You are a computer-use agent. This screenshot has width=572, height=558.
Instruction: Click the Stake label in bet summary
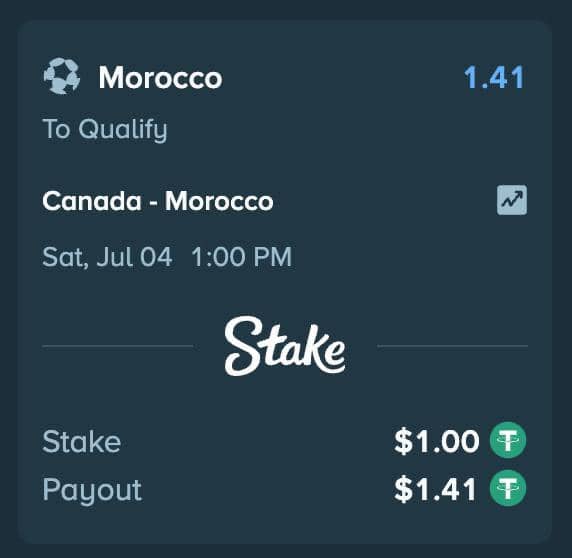[x=82, y=442]
